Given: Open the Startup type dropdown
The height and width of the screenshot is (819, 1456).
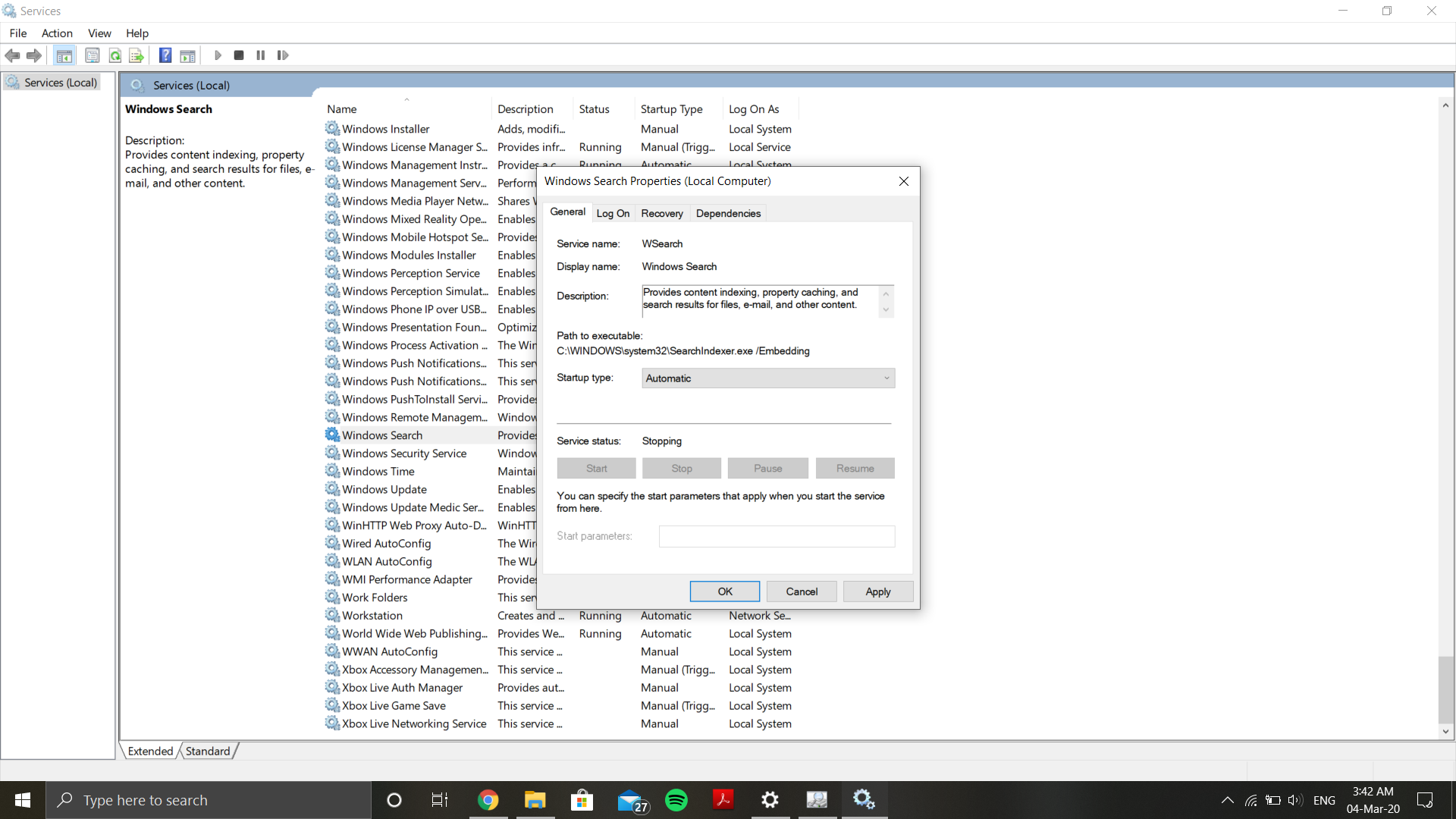Looking at the screenshot, I should [768, 378].
